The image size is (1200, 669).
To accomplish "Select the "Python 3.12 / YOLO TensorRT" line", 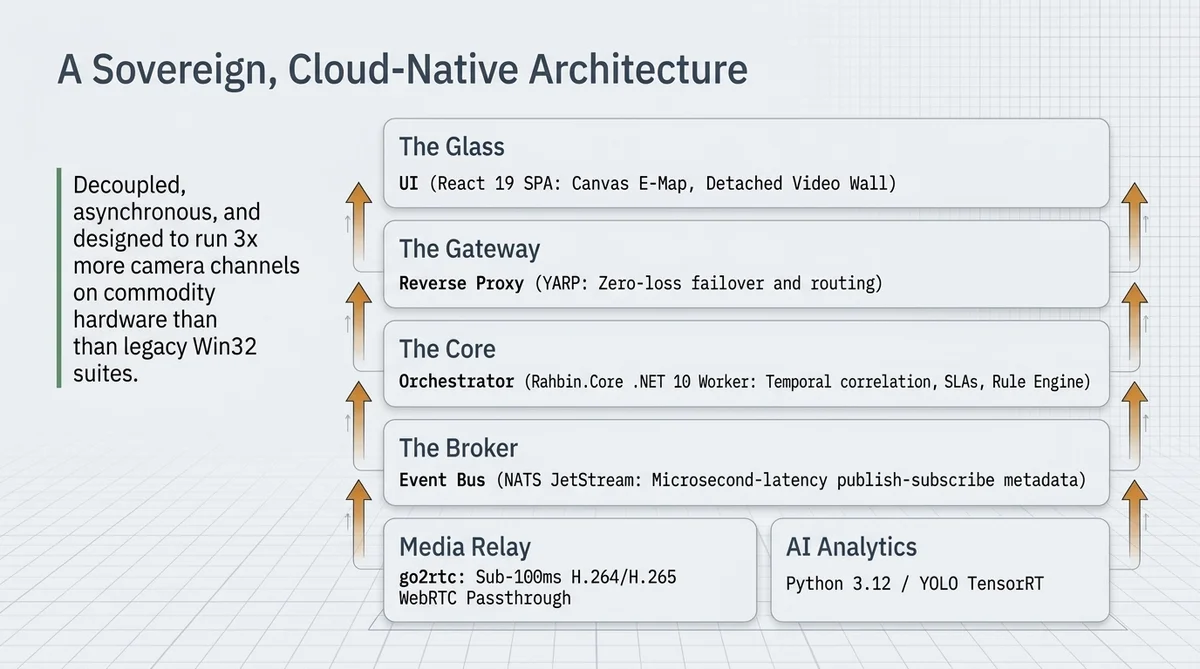I will [x=914, y=583].
